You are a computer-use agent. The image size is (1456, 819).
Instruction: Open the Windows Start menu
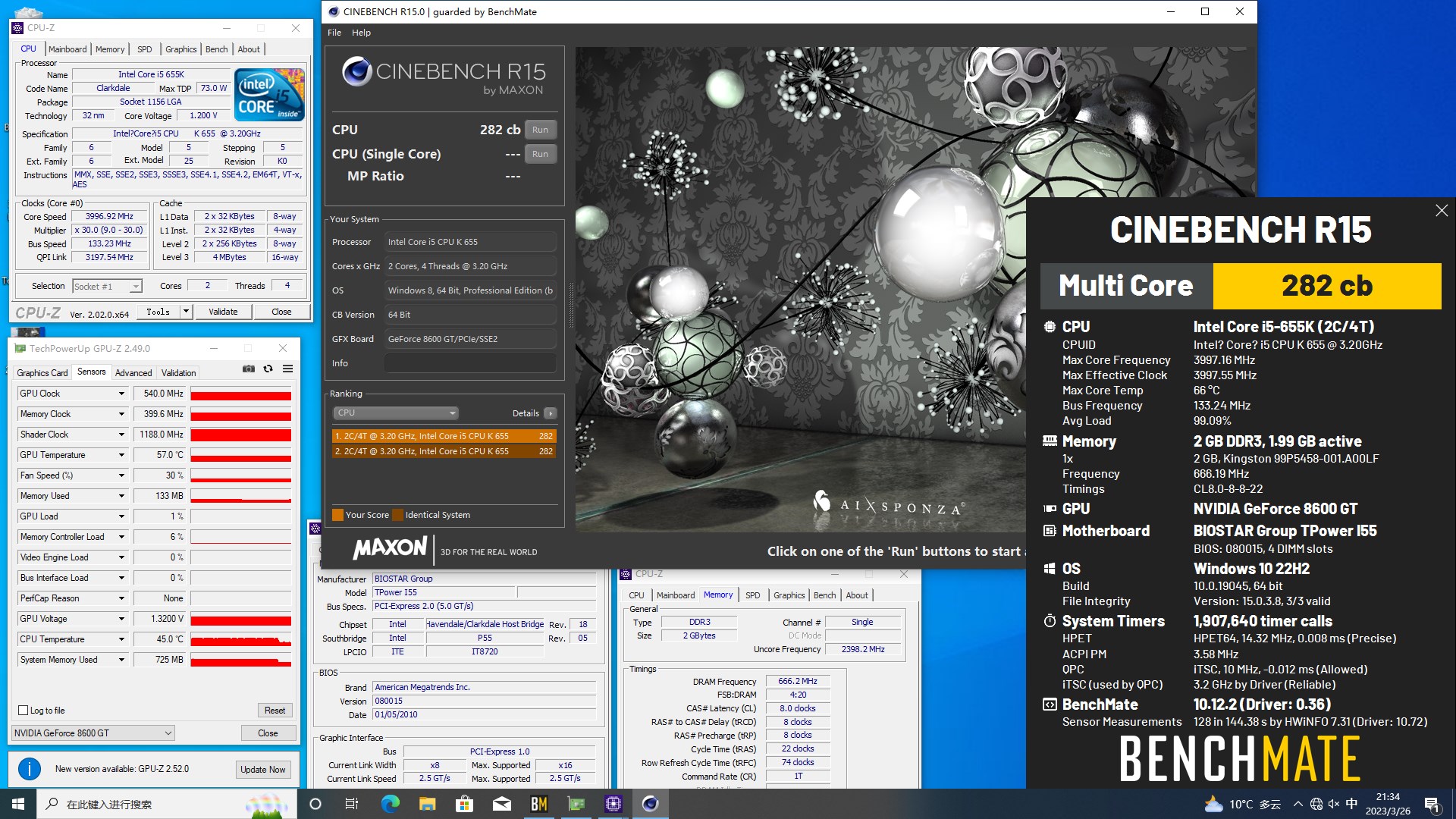pyautogui.click(x=18, y=804)
